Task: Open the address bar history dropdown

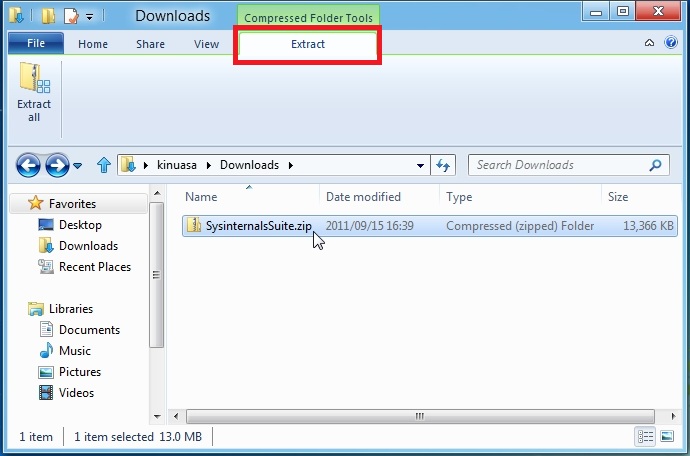Action: click(x=420, y=165)
